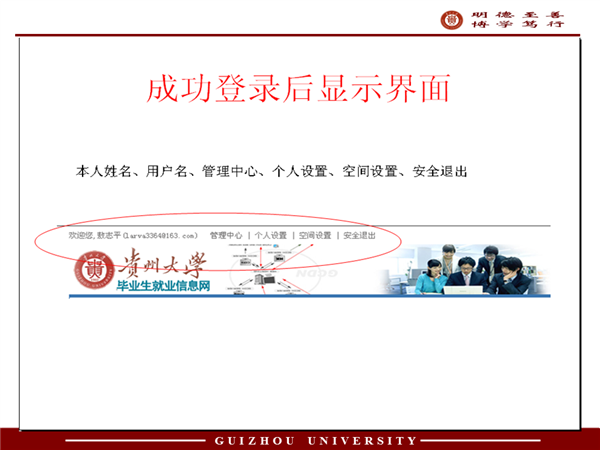The height and width of the screenshot is (450, 600).
Task: Click the description line listing 本人姓名、用户名
Action: pyautogui.click(x=273, y=172)
